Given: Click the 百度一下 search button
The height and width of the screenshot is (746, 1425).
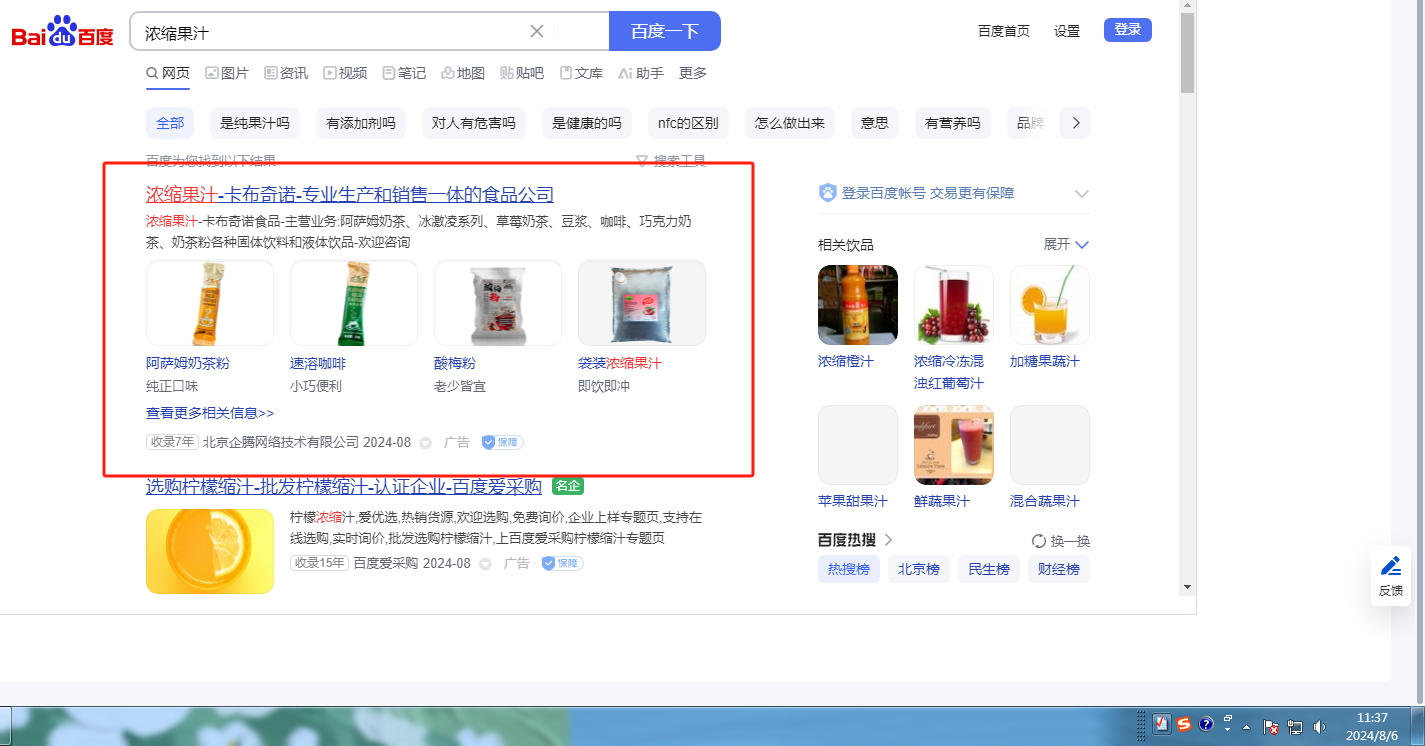Looking at the screenshot, I should coord(665,31).
